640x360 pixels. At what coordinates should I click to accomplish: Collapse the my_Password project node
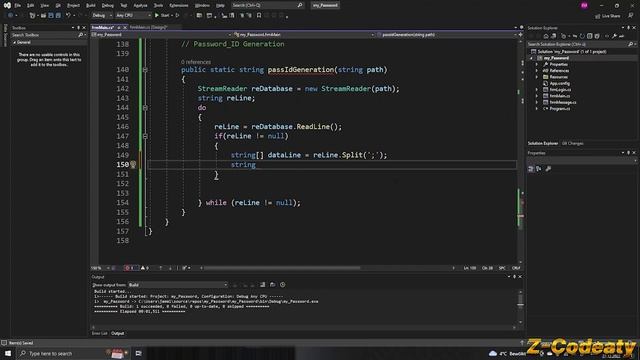coord(531,58)
